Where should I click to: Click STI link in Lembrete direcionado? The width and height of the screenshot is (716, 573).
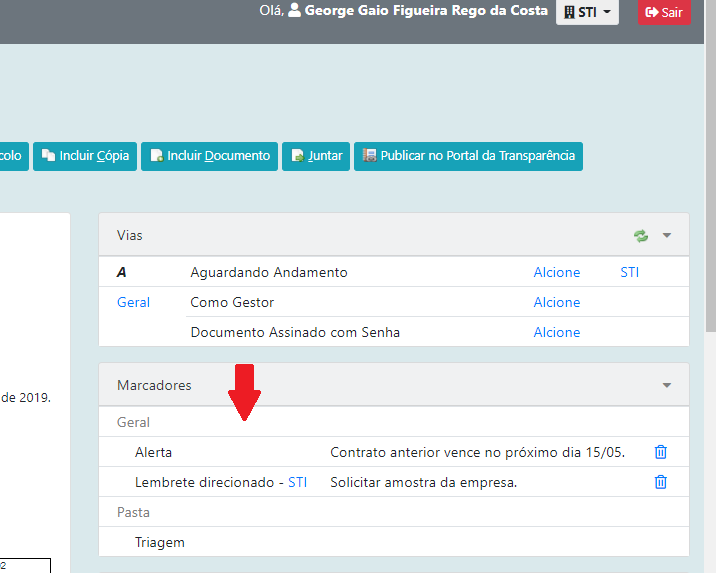point(297,482)
